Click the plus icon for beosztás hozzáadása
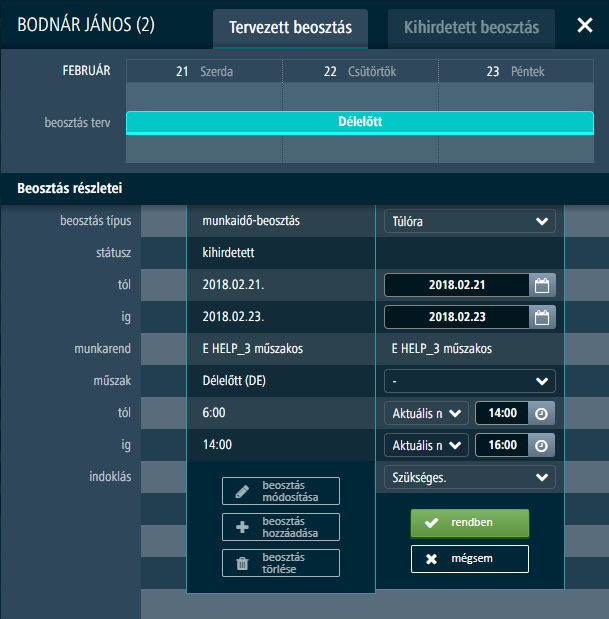609x619 pixels. [242, 527]
